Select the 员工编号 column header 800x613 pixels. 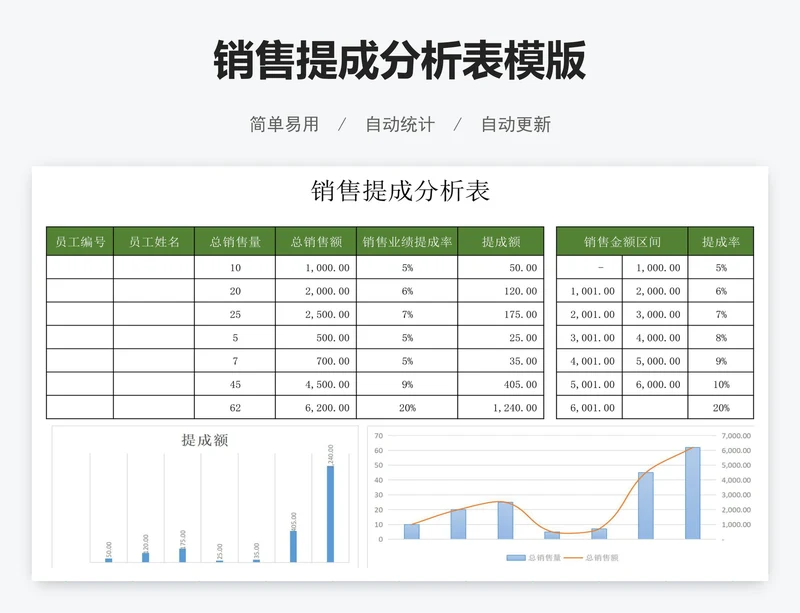click(79, 240)
